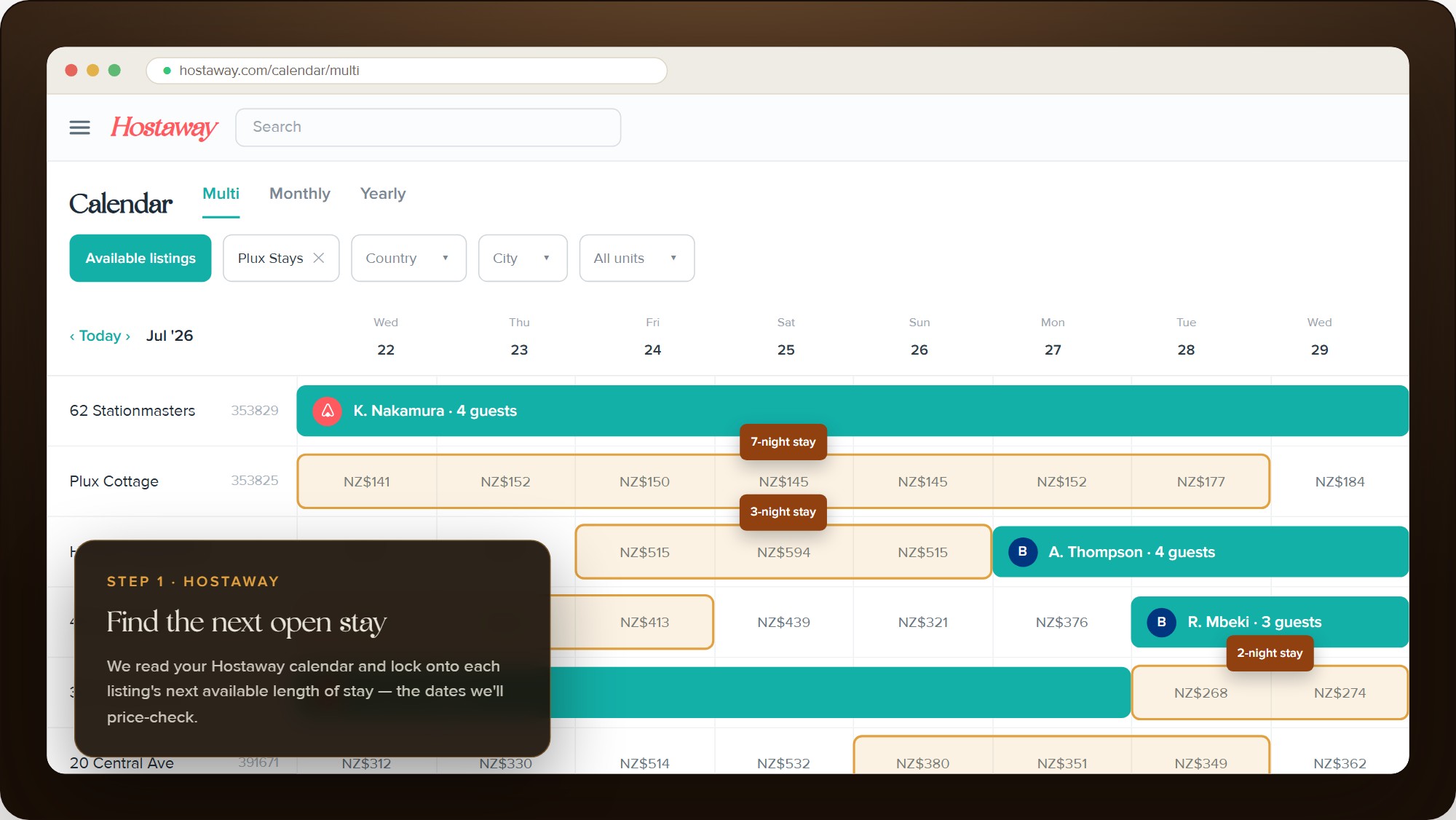Click the NZ$321 price cell
Viewport: 1456px width, 820px height.
922,622
